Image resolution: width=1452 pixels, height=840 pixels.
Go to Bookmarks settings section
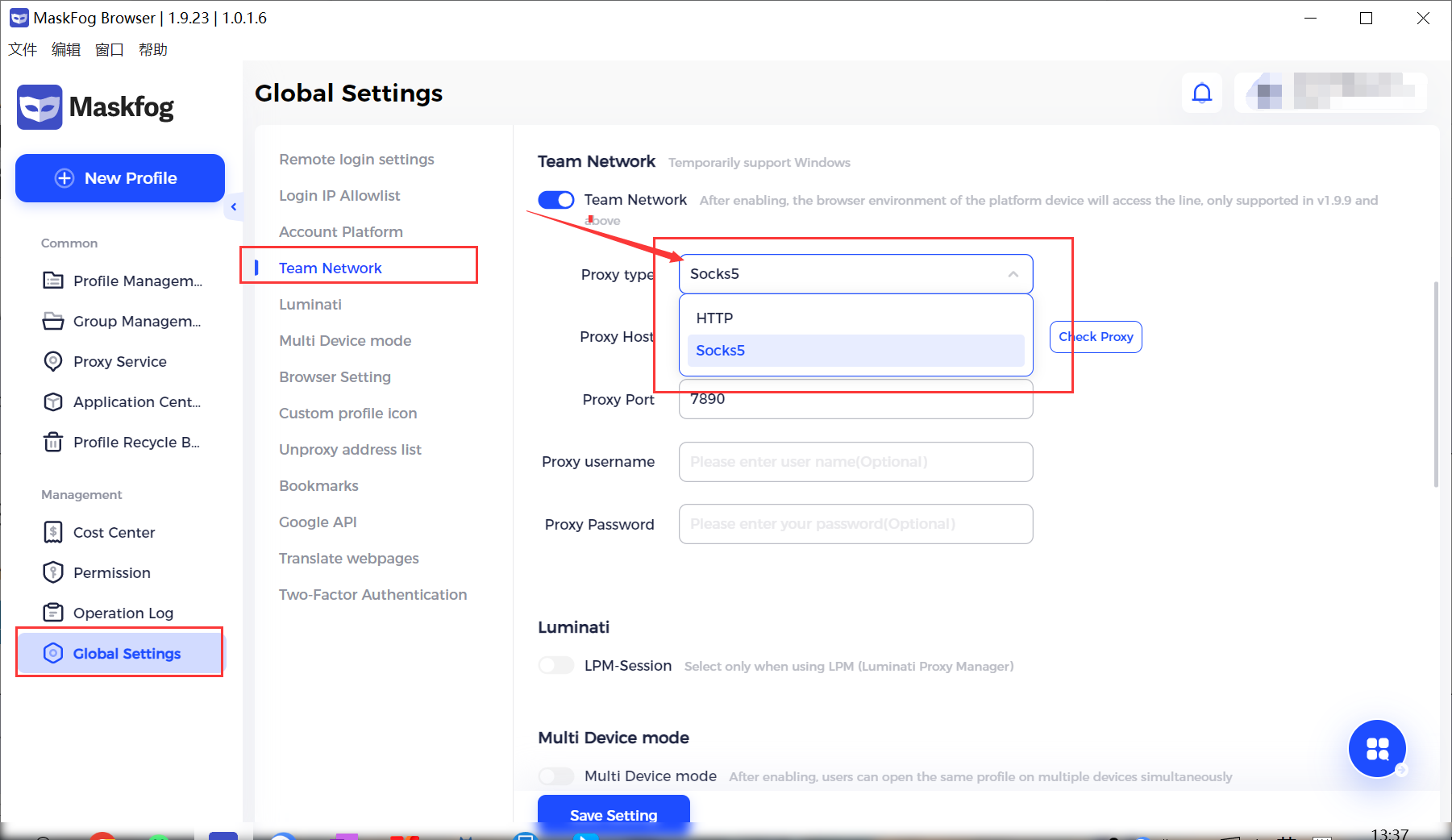(318, 486)
